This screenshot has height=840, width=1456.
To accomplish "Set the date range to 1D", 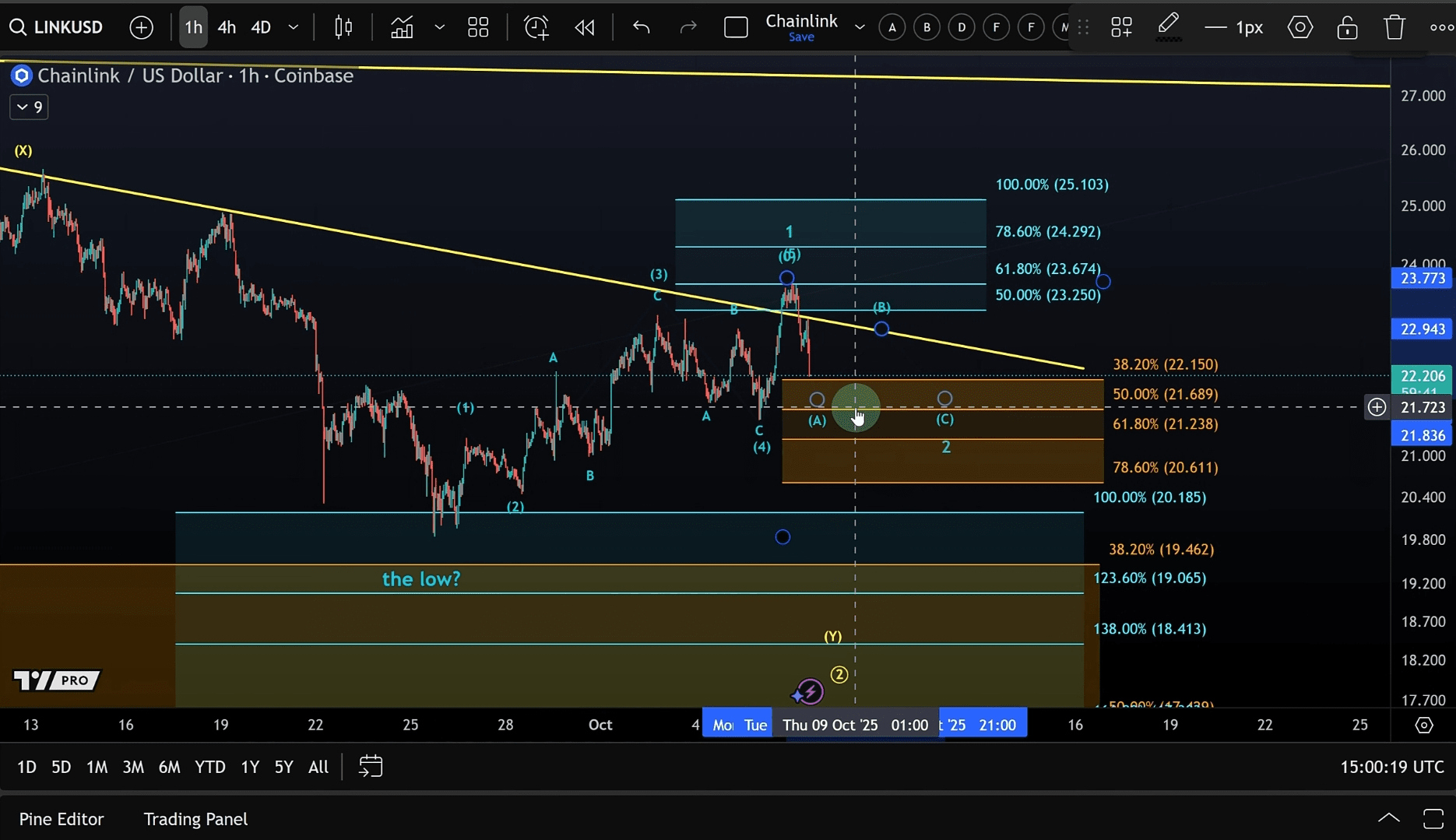I will pos(26,768).
